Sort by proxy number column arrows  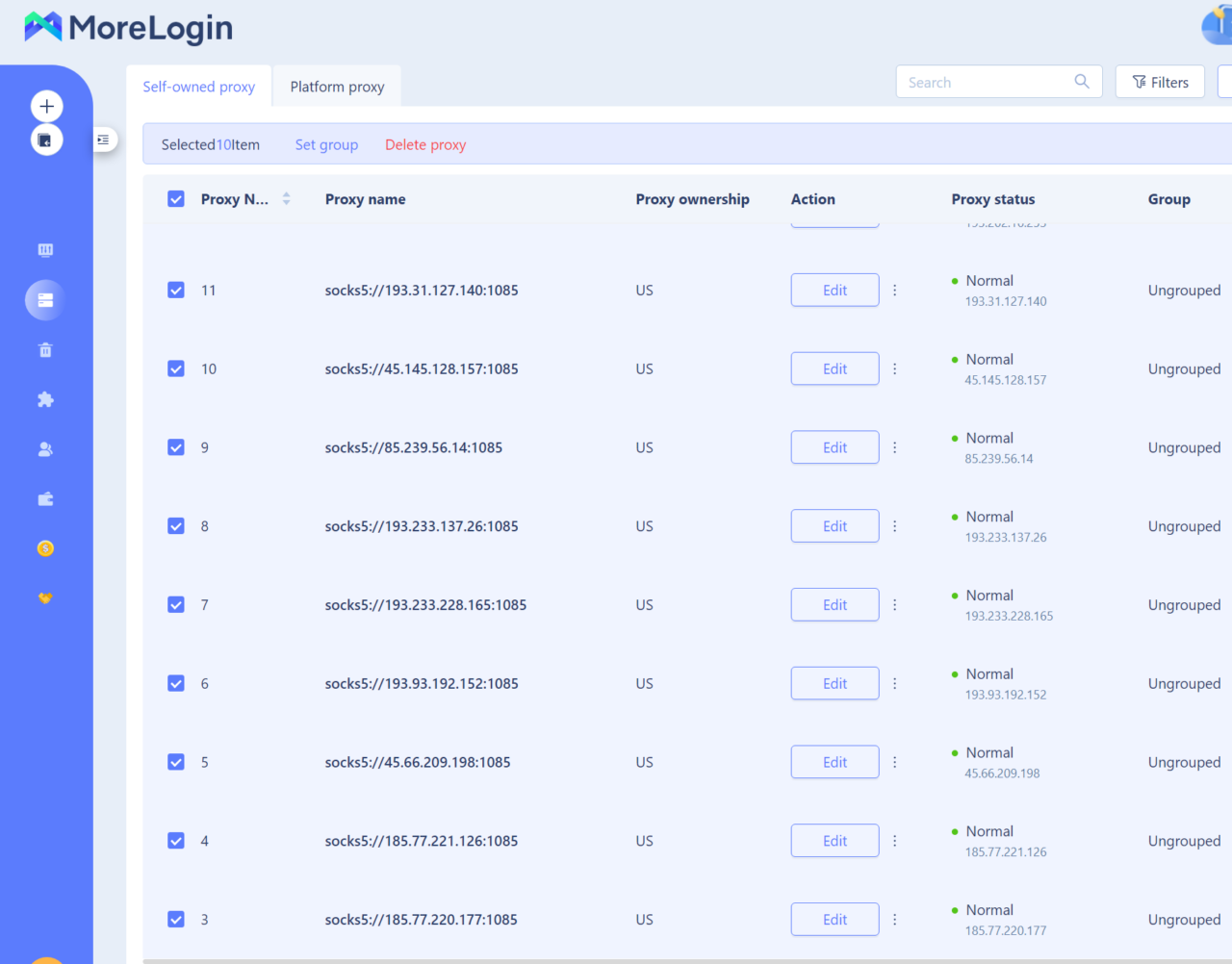click(286, 199)
